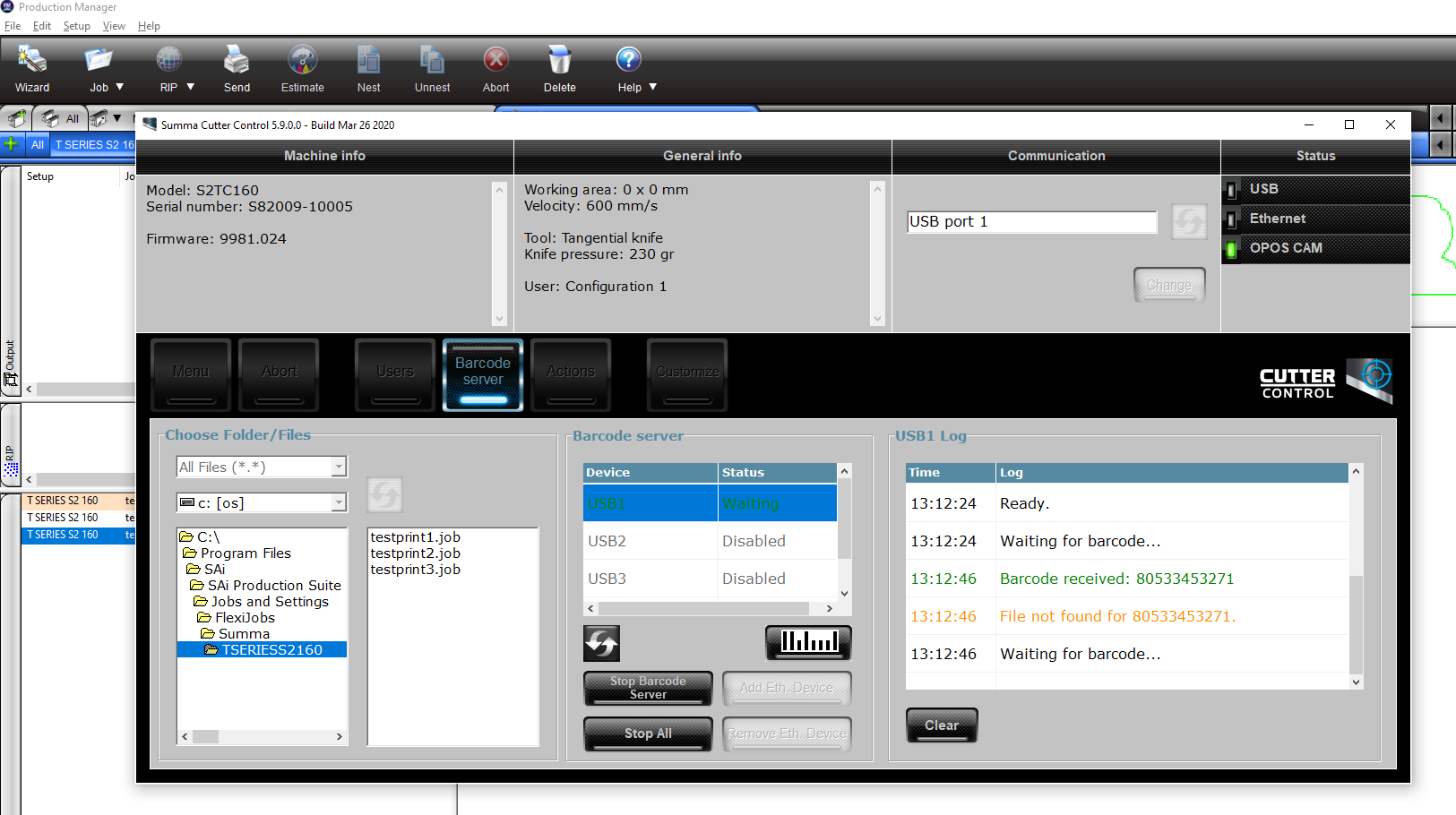The height and width of the screenshot is (815, 1456).
Task: Select the USB3 device row
Action: (x=710, y=579)
